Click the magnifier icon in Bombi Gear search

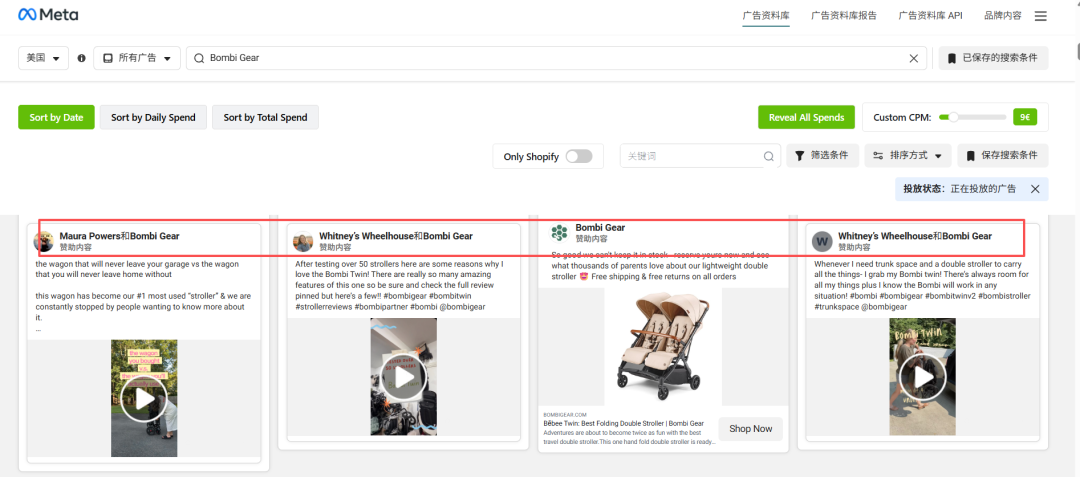click(x=198, y=59)
